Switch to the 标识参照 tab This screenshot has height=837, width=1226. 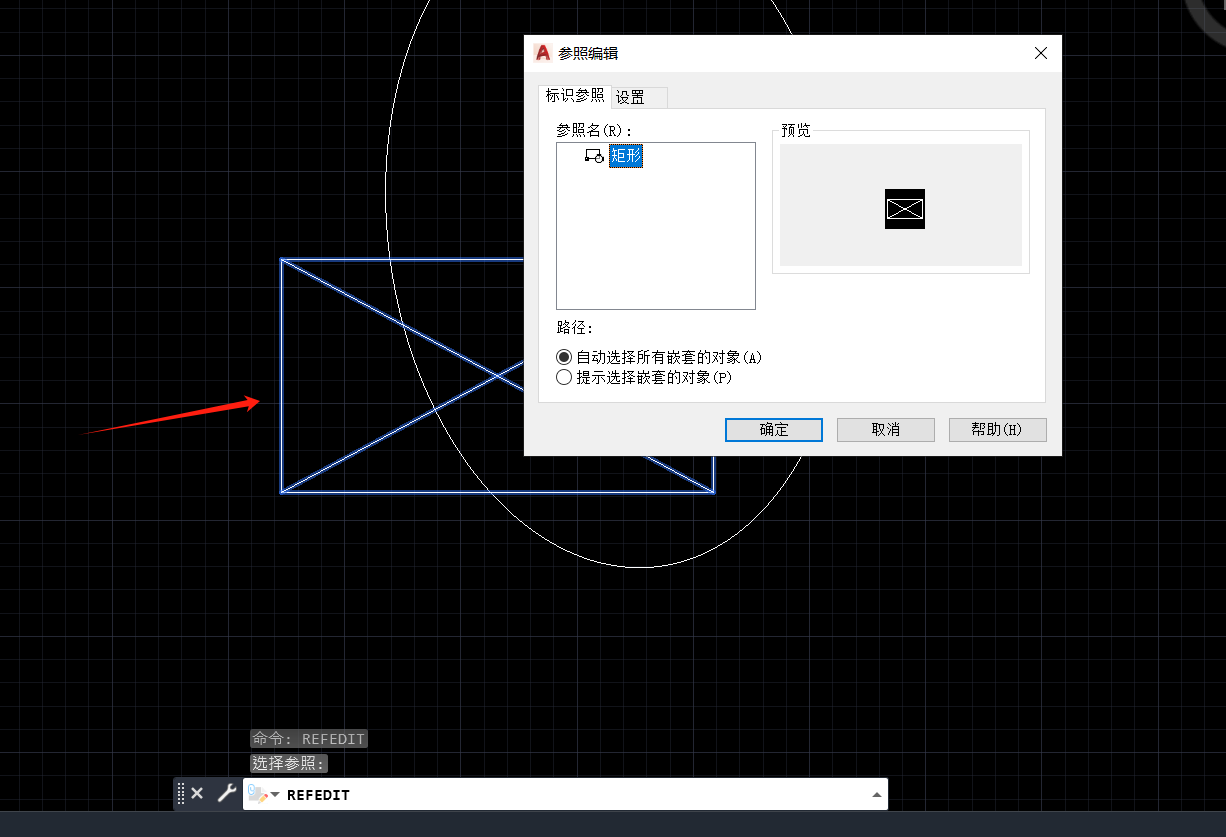(x=575, y=96)
